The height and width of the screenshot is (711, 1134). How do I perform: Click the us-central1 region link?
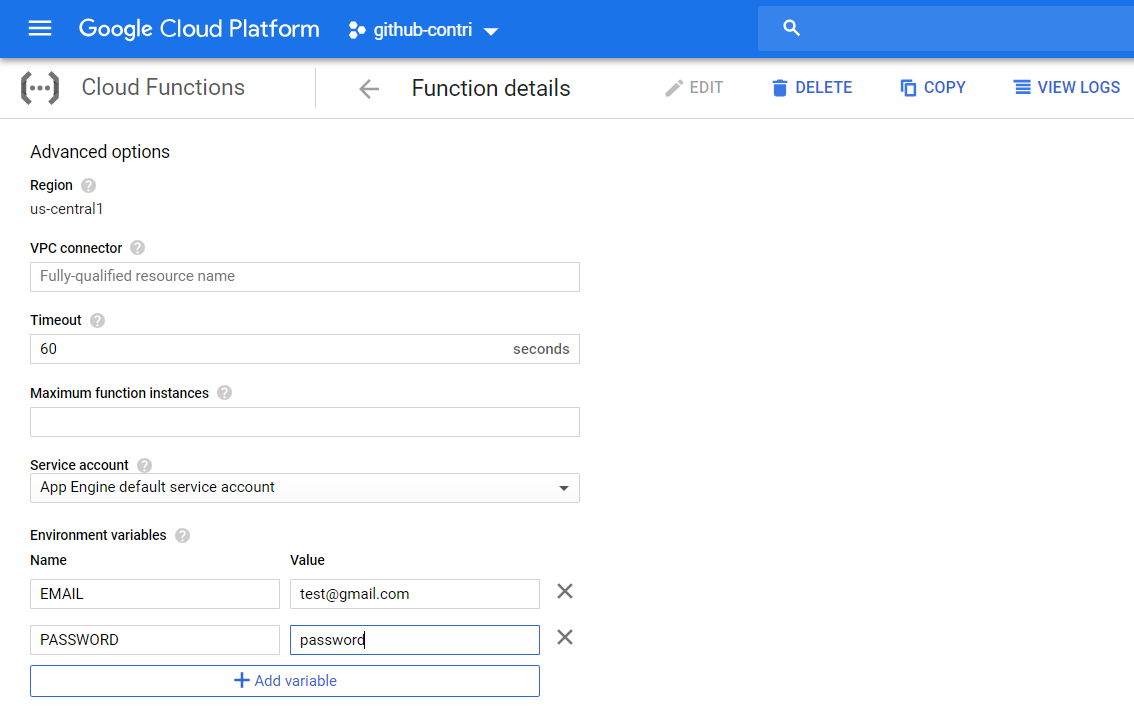tap(66, 208)
